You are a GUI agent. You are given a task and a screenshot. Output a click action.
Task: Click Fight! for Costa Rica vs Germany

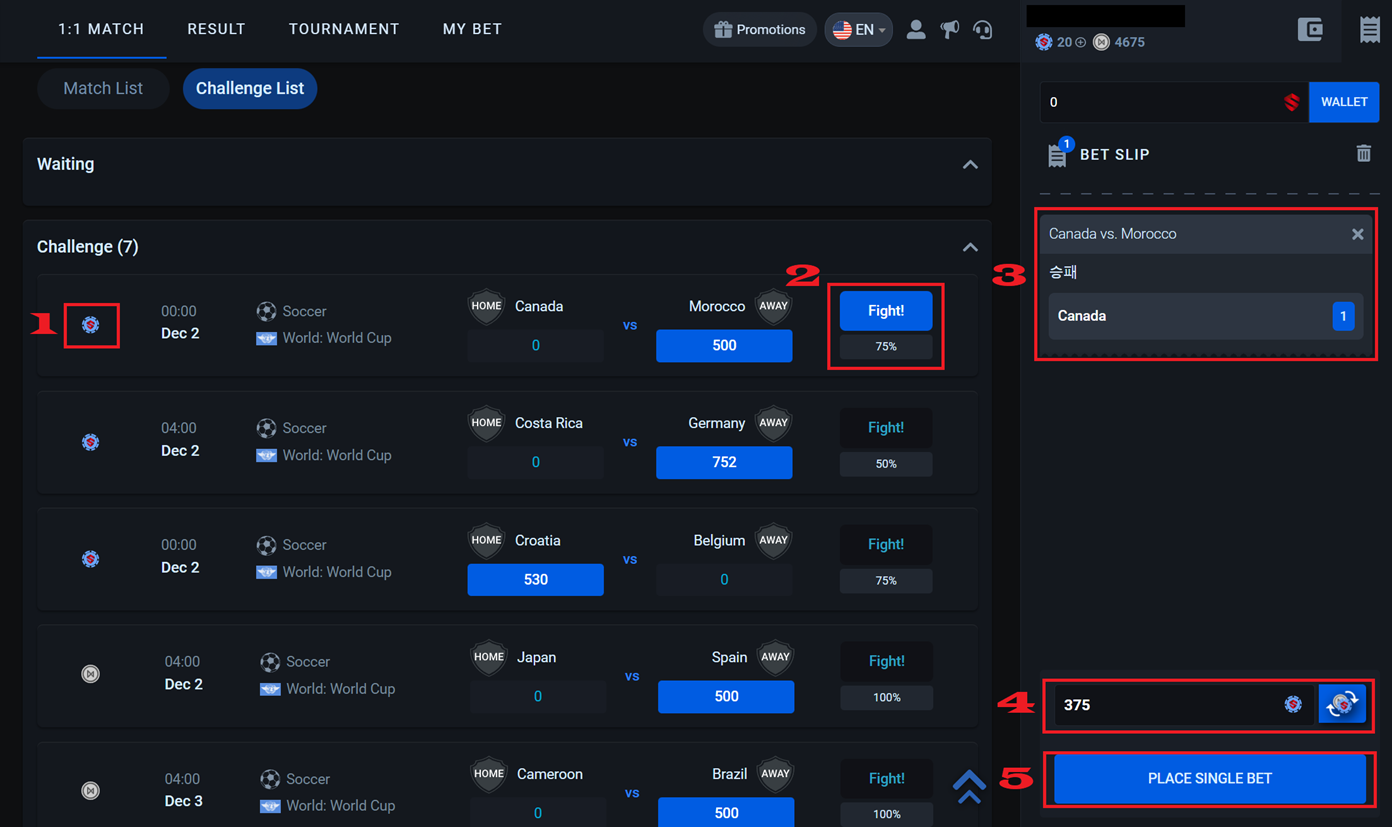pyautogui.click(x=885, y=428)
